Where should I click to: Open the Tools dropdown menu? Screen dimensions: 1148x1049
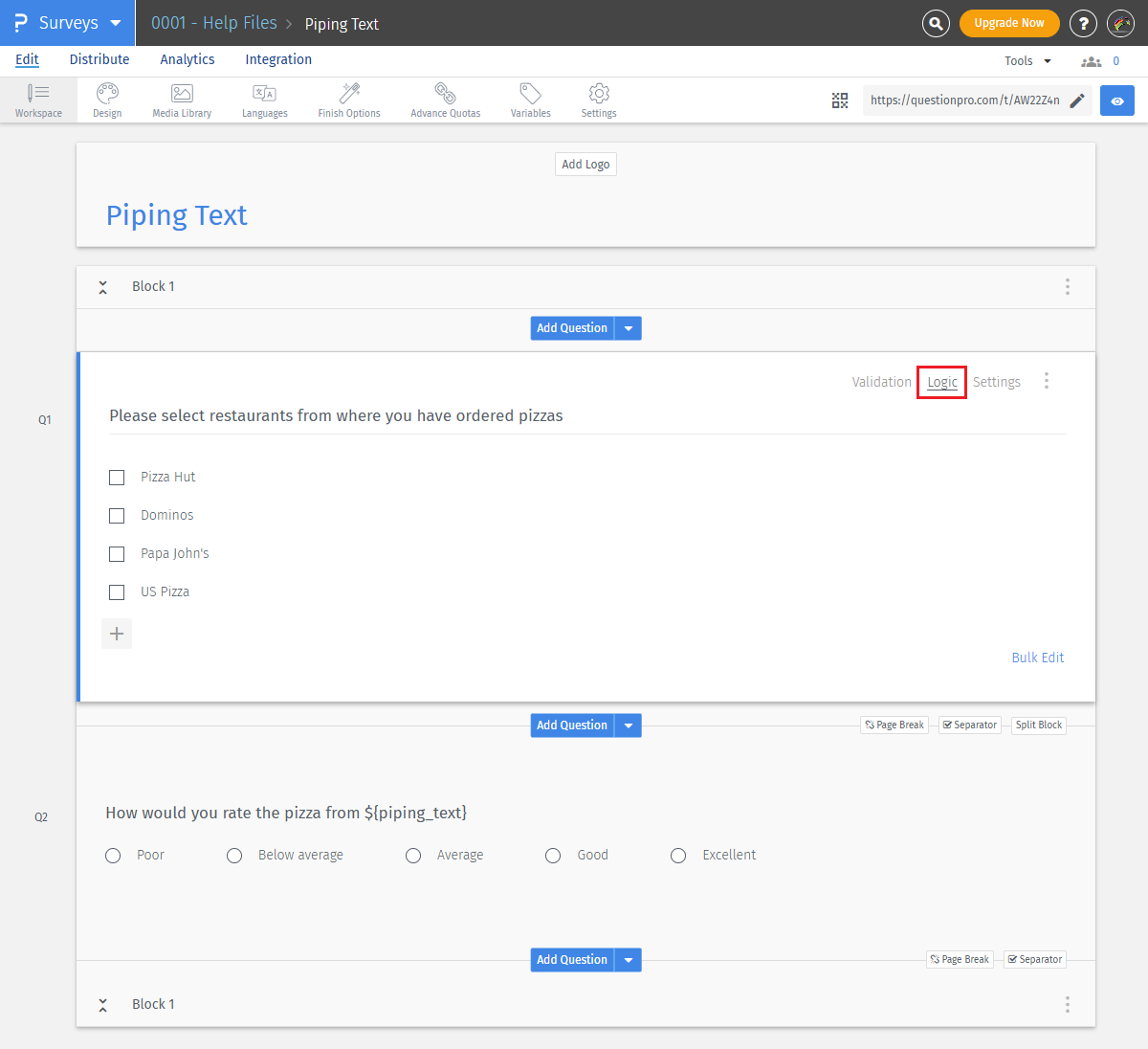(1027, 61)
